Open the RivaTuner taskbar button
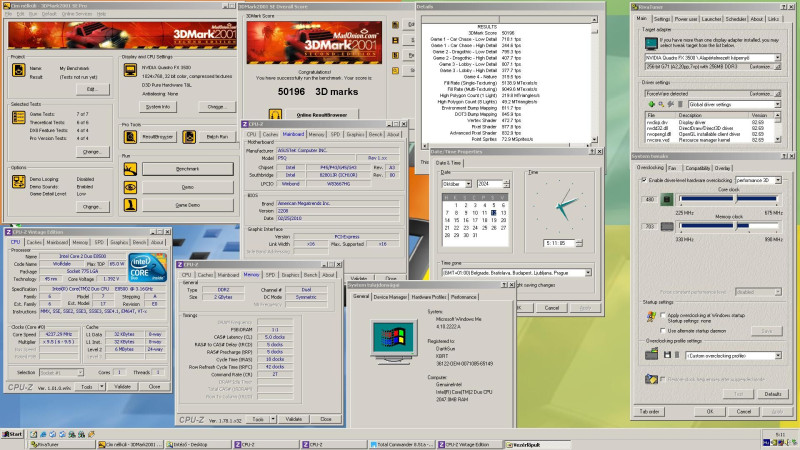This screenshot has height=450, width=800. (61, 444)
